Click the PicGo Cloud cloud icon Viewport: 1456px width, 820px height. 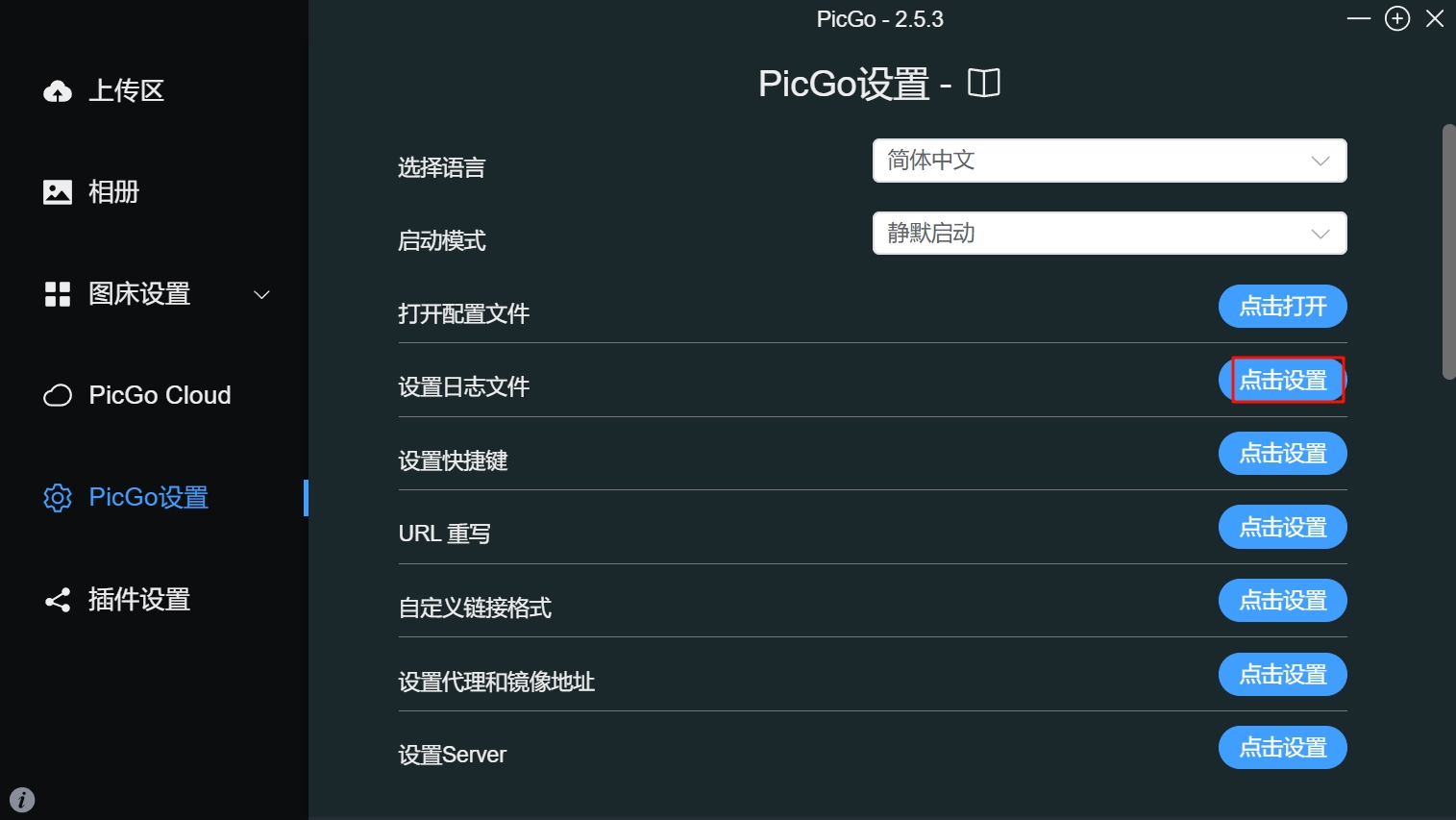[58, 396]
